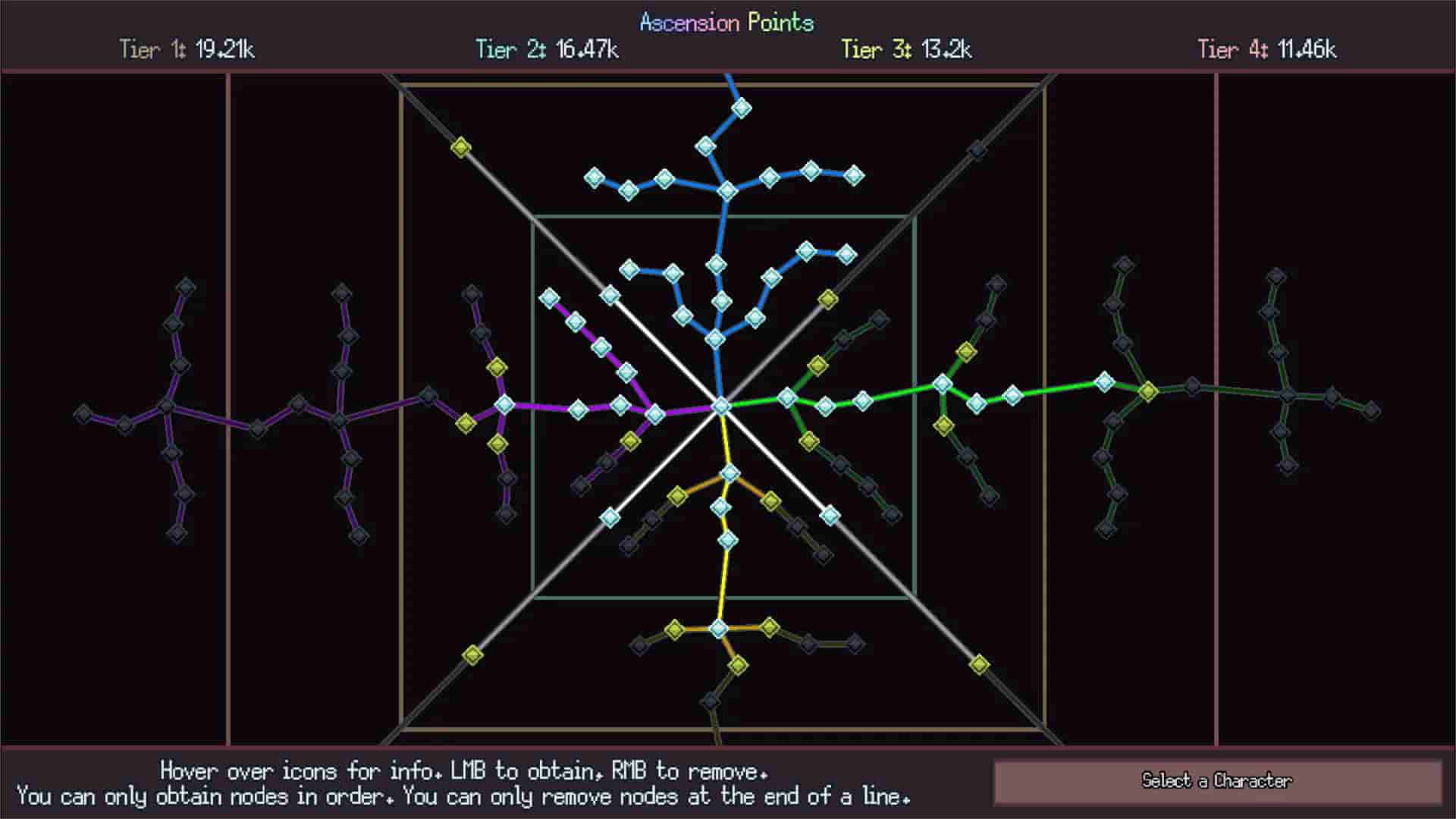Screen dimensions: 1456x819
Task: Obtain yellow node near outer square's top-left corner
Action: click(x=461, y=147)
